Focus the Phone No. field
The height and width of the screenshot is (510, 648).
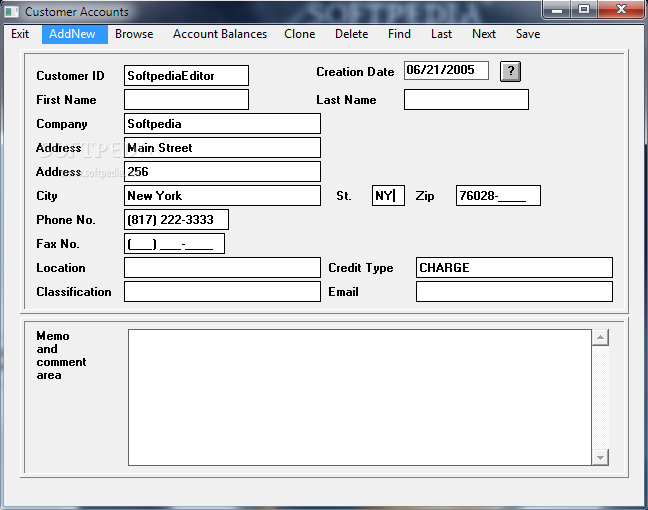pyautogui.click(x=176, y=219)
